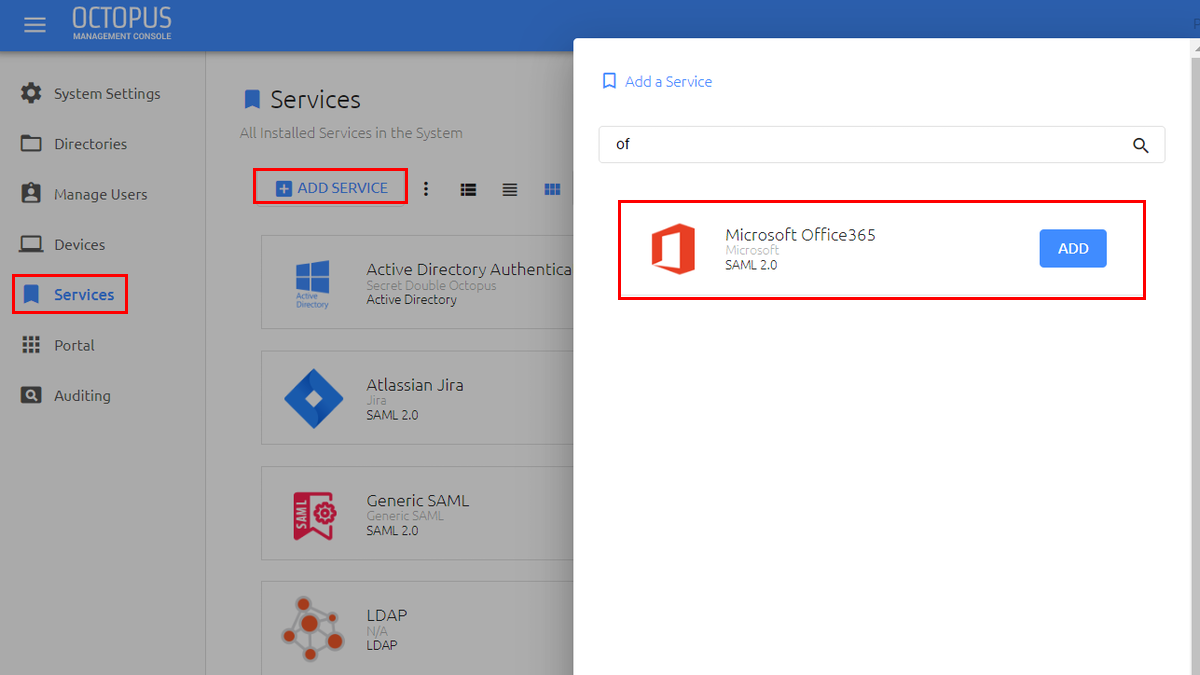Click the Manage Users badge icon
This screenshot has height=675, width=1200.
(x=32, y=193)
